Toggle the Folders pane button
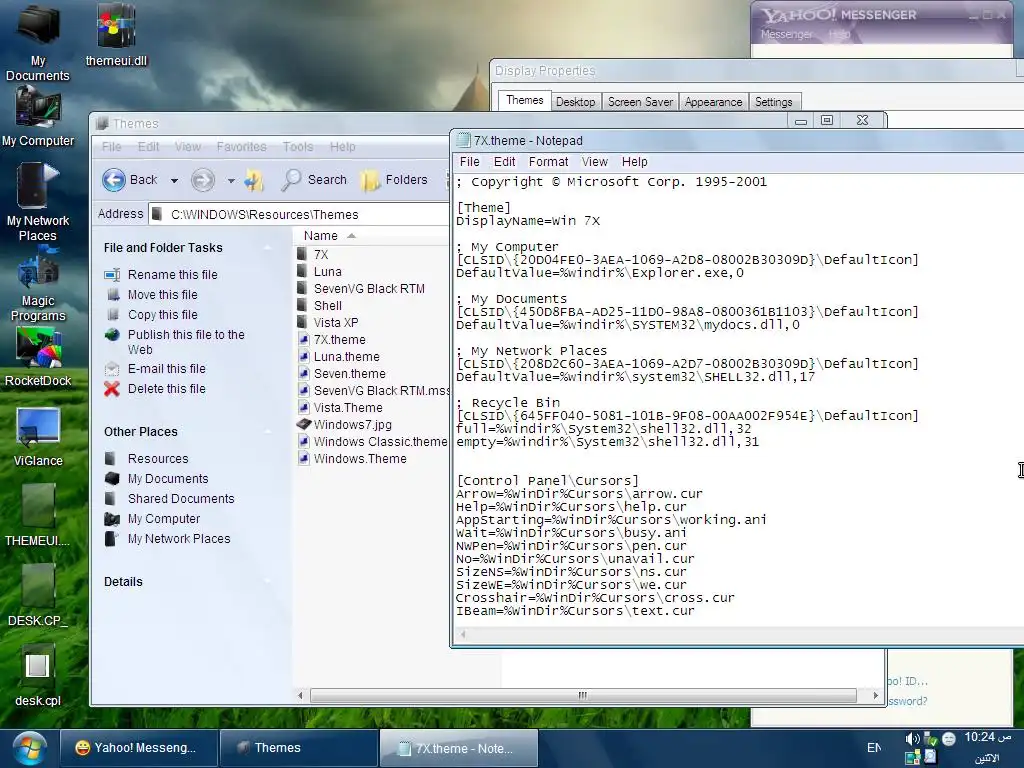Viewport: 1024px width, 768px height. pyautogui.click(x=394, y=180)
